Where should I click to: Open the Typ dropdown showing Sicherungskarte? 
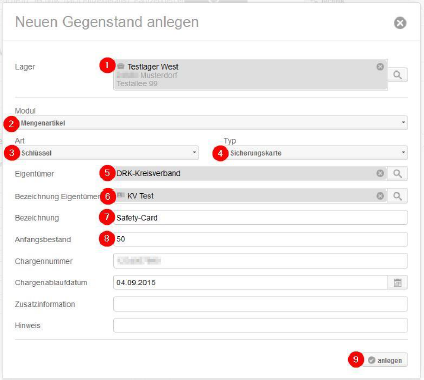click(315, 153)
